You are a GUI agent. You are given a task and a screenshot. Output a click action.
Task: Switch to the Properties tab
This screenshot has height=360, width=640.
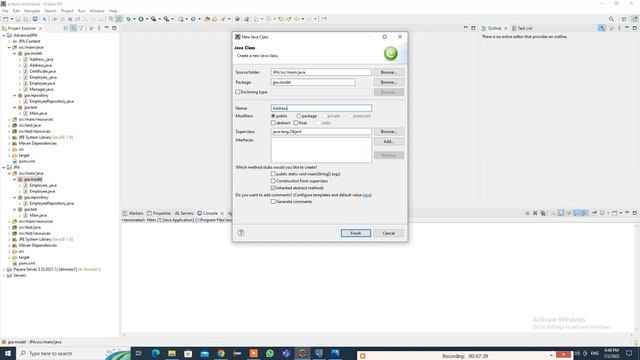[159, 213]
